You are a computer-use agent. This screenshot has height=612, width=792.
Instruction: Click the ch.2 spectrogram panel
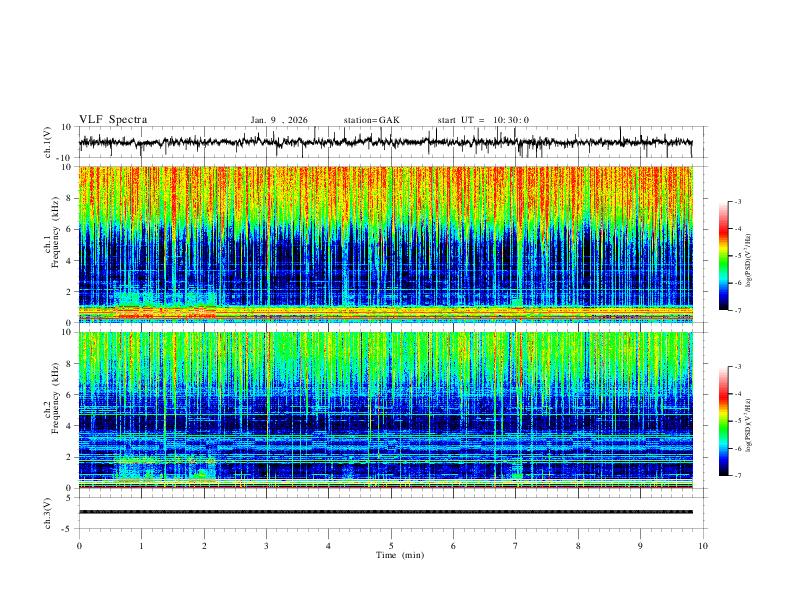point(385,410)
